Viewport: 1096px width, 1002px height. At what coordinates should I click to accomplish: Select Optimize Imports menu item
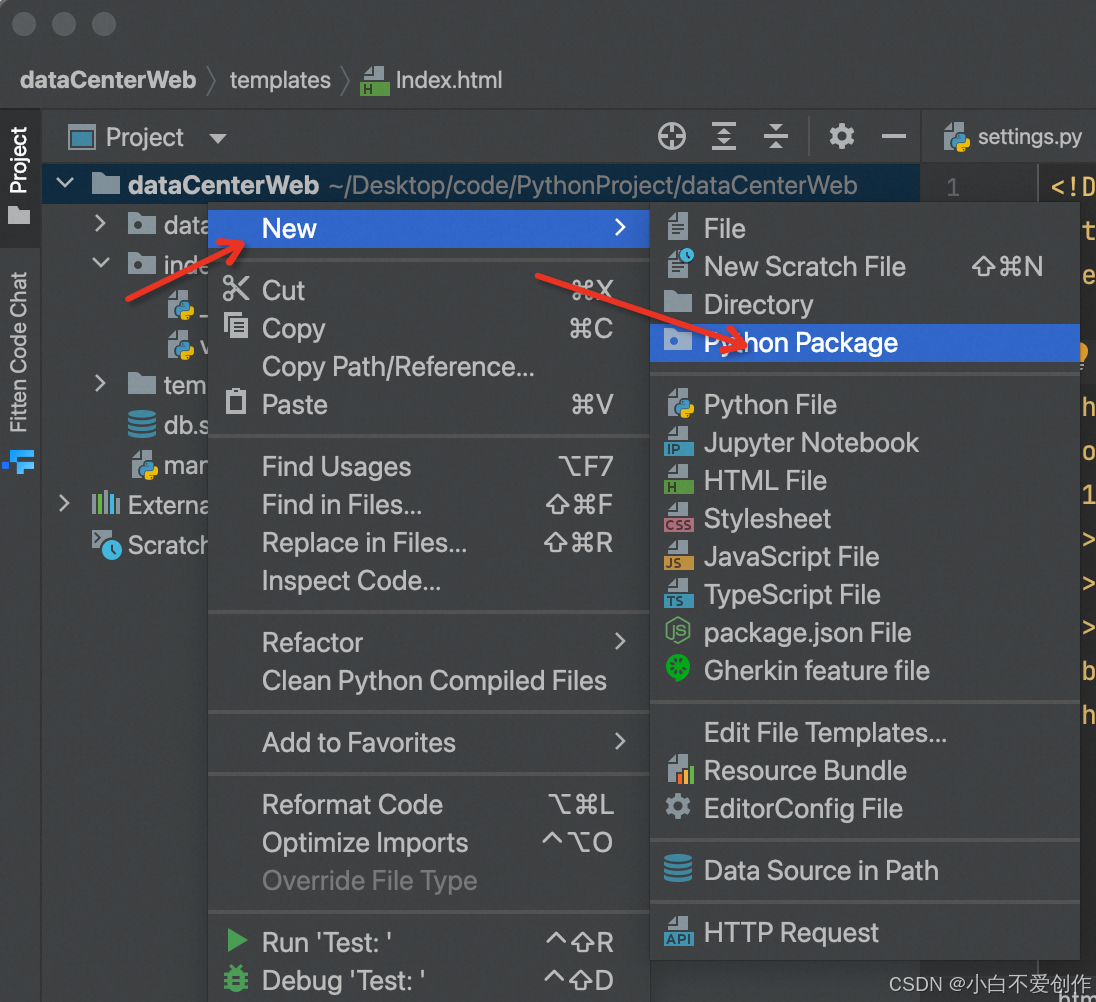[428, 842]
